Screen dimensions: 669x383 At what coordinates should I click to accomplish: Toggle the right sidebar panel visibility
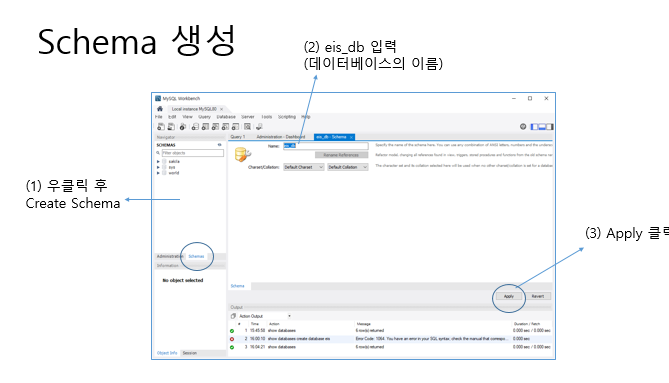click(550, 127)
